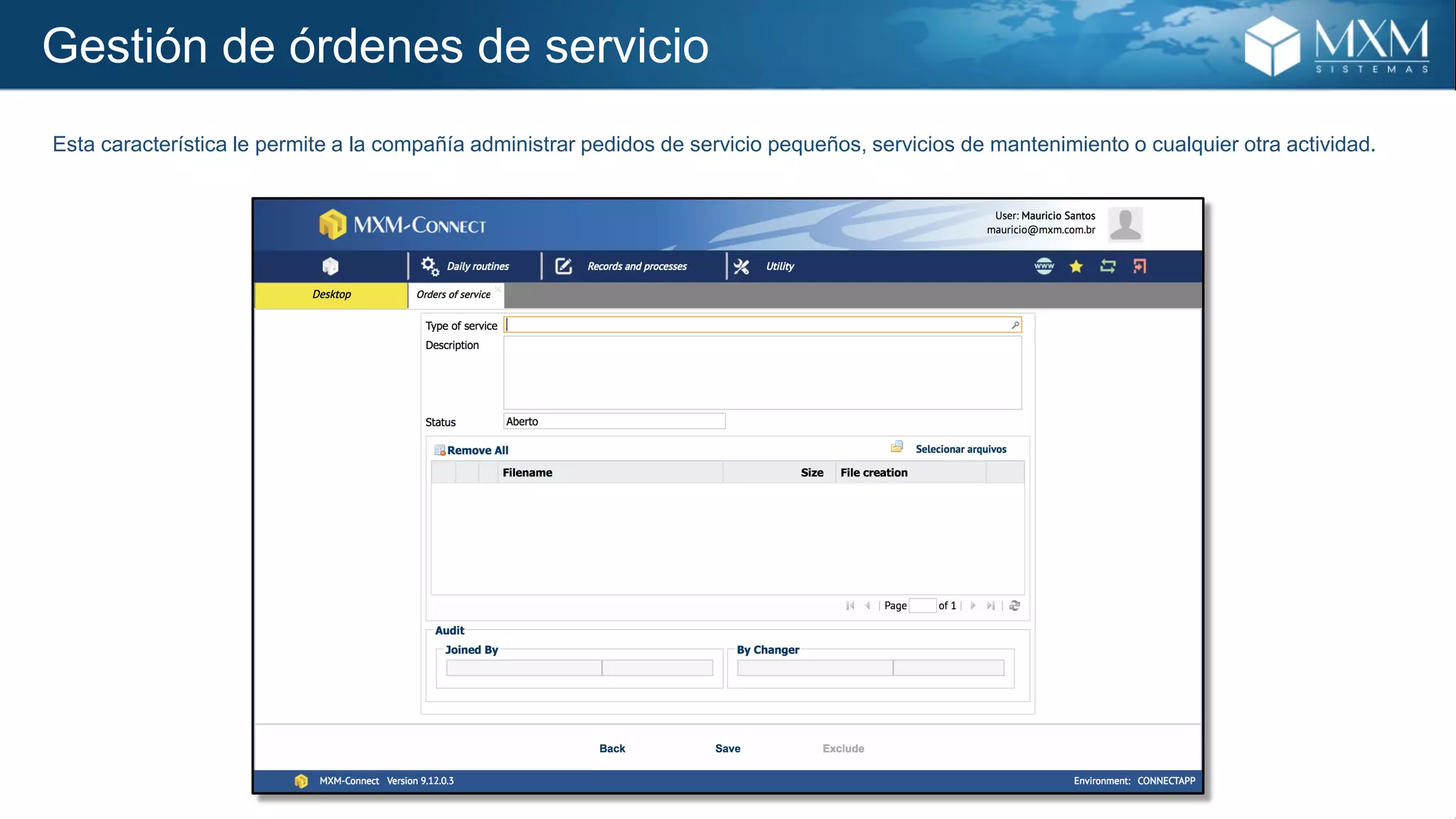Image resolution: width=1456 pixels, height=819 pixels.
Task: Open the Daily routines menu
Action: pos(478,266)
